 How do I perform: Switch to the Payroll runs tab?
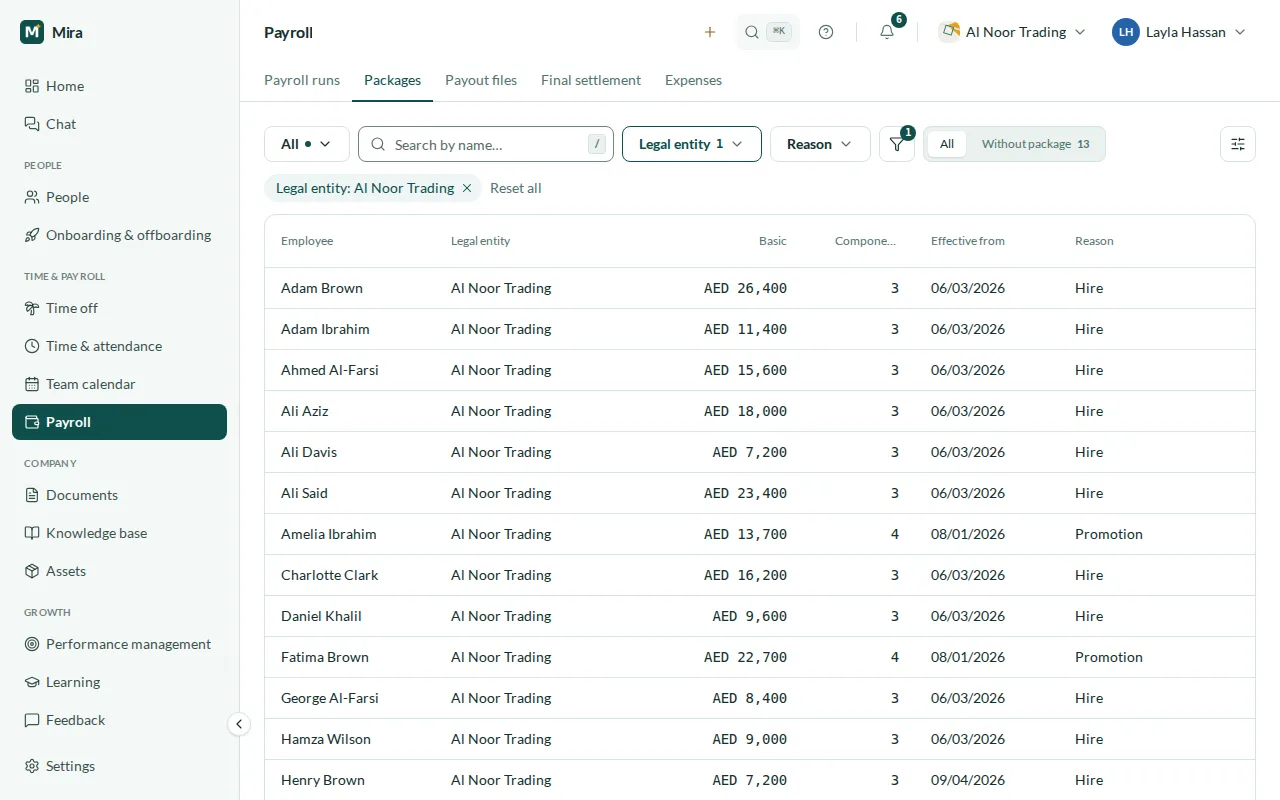coord(302,80)
